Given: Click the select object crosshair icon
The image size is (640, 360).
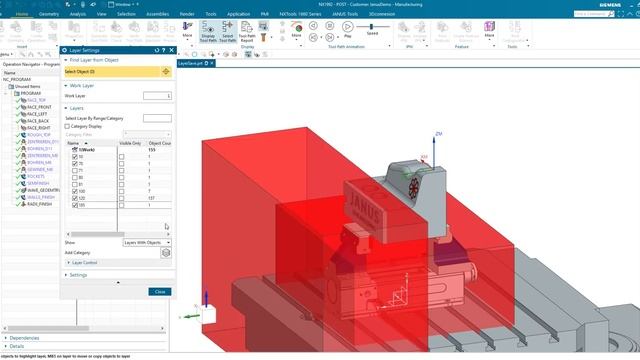Looking at the screenshot, I should (166, 71).
